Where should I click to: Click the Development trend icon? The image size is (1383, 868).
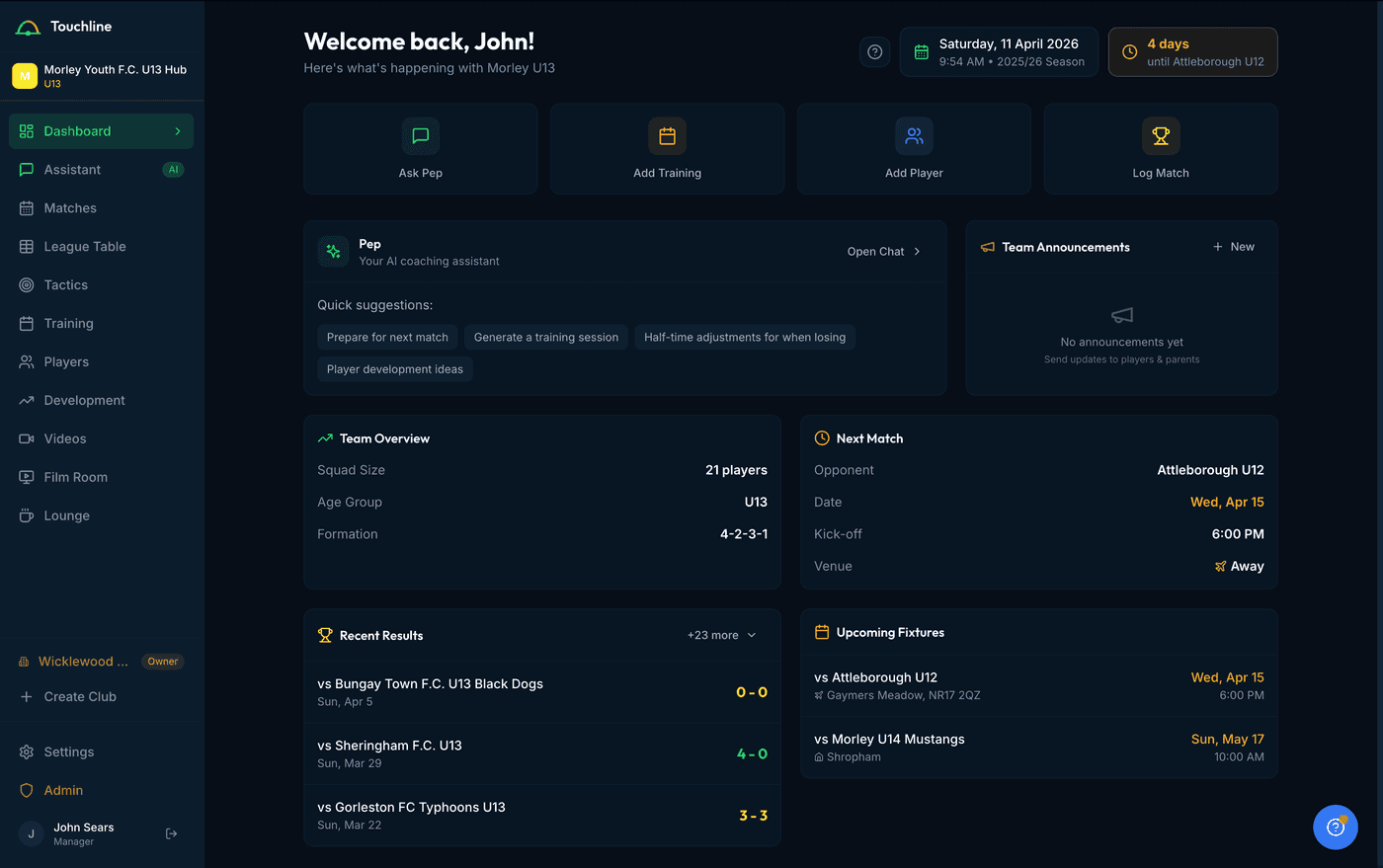27,401
